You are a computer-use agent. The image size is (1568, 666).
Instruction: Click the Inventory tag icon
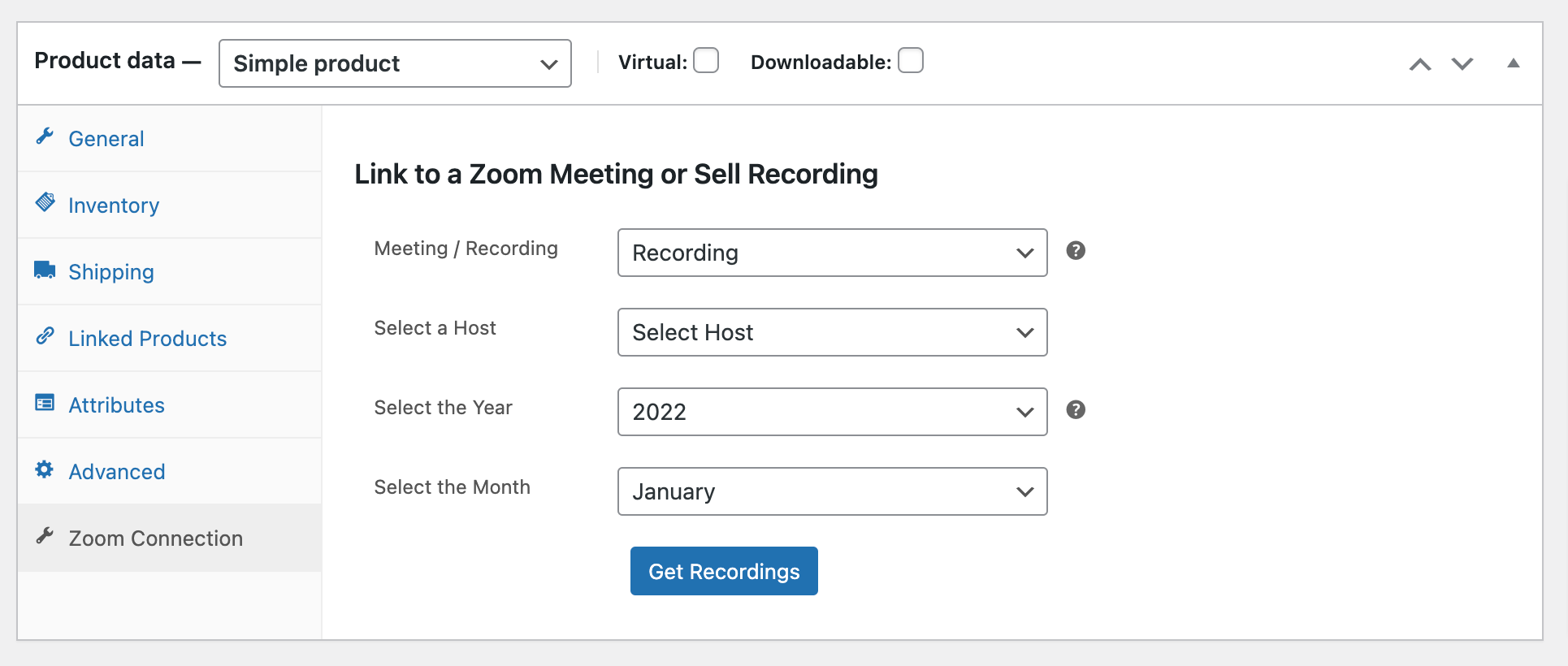point(45,202)
